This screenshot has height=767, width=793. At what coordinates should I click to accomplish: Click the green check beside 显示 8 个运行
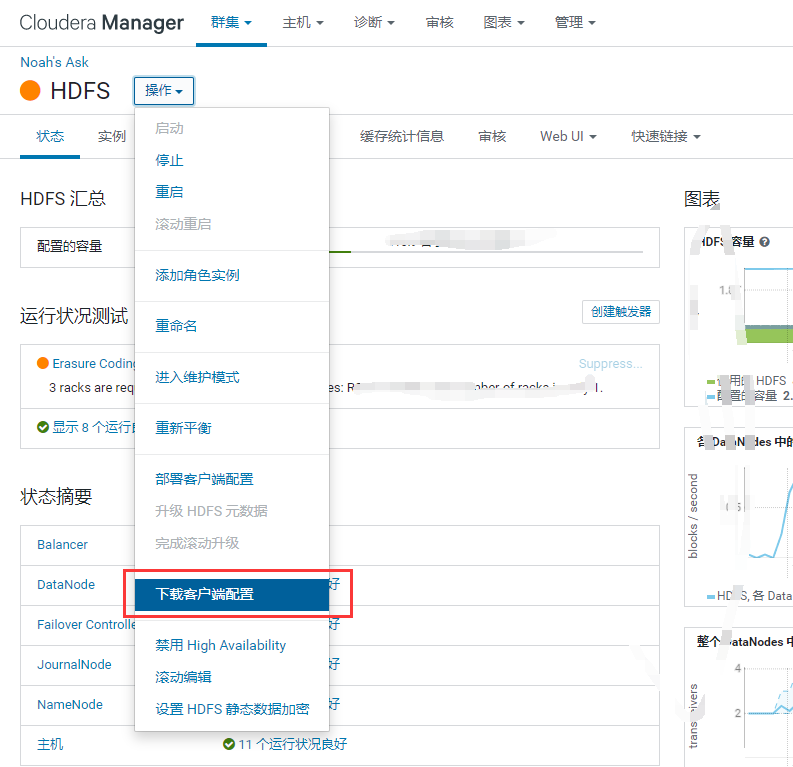[x=43, y=427]
